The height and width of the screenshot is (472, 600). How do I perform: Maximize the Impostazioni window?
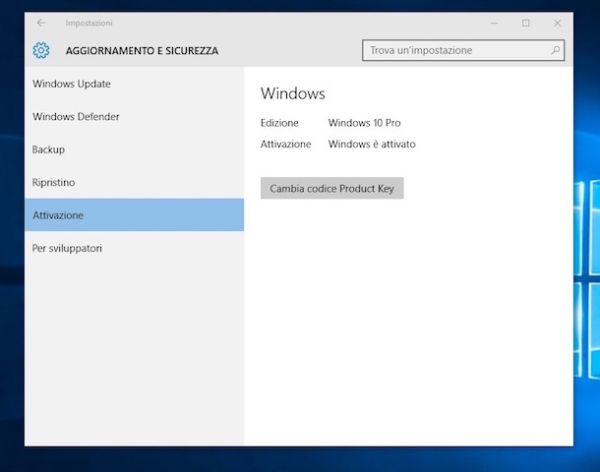tap(526, 22)
